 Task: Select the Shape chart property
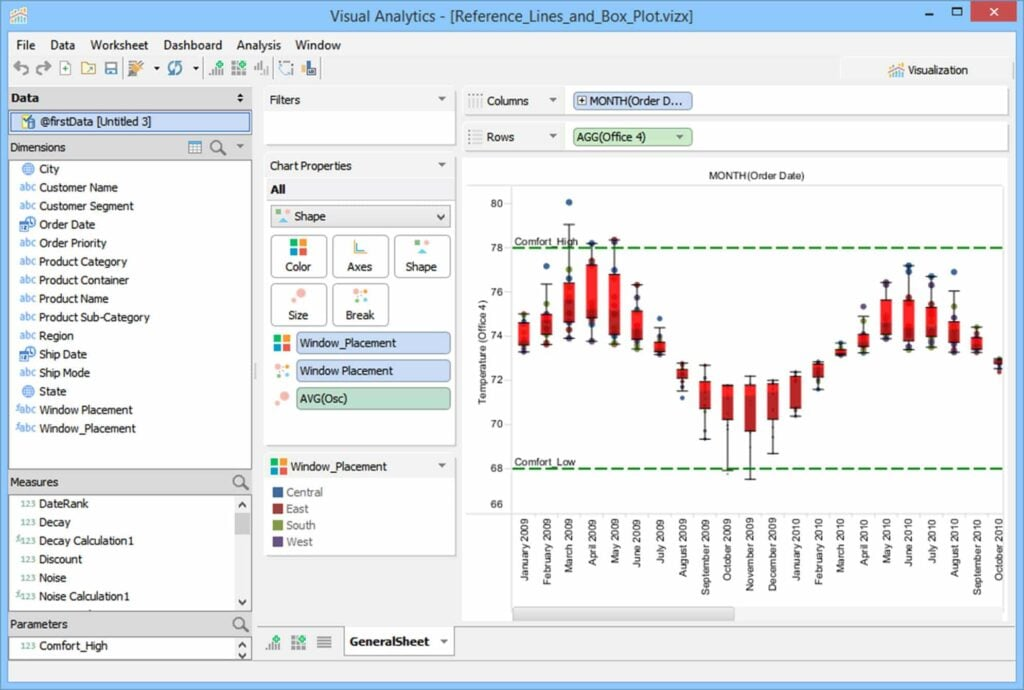[422, 255]
